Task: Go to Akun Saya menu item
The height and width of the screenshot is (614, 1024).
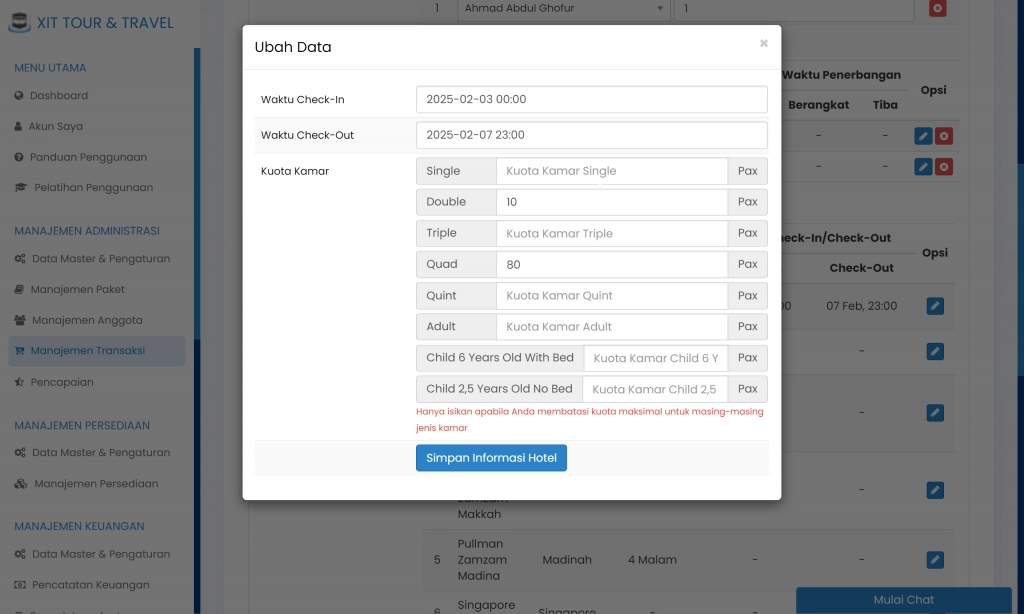Action: point(56,127)
